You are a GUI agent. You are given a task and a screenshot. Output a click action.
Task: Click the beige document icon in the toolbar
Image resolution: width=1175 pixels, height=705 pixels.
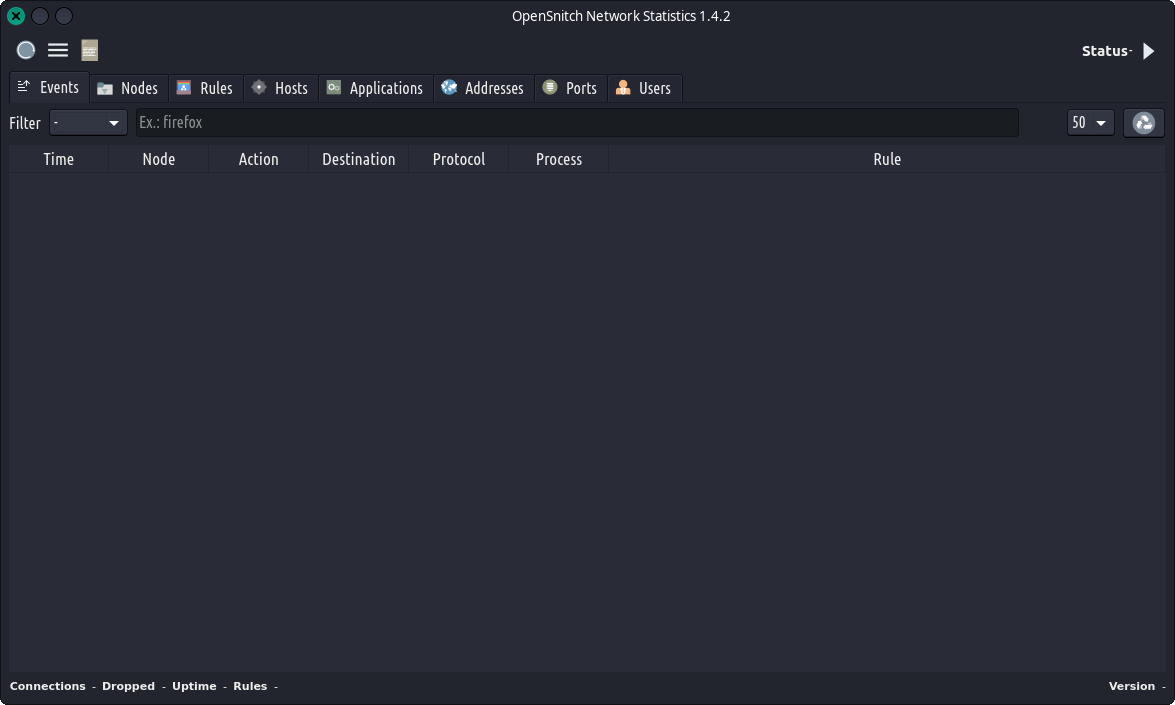90,50
